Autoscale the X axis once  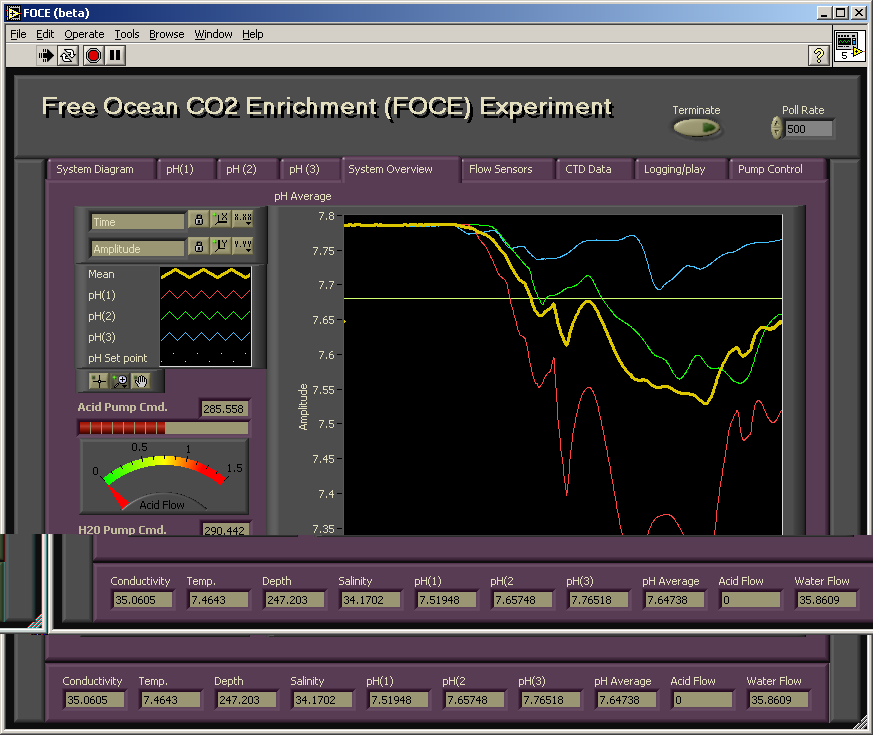coord(220,219)
